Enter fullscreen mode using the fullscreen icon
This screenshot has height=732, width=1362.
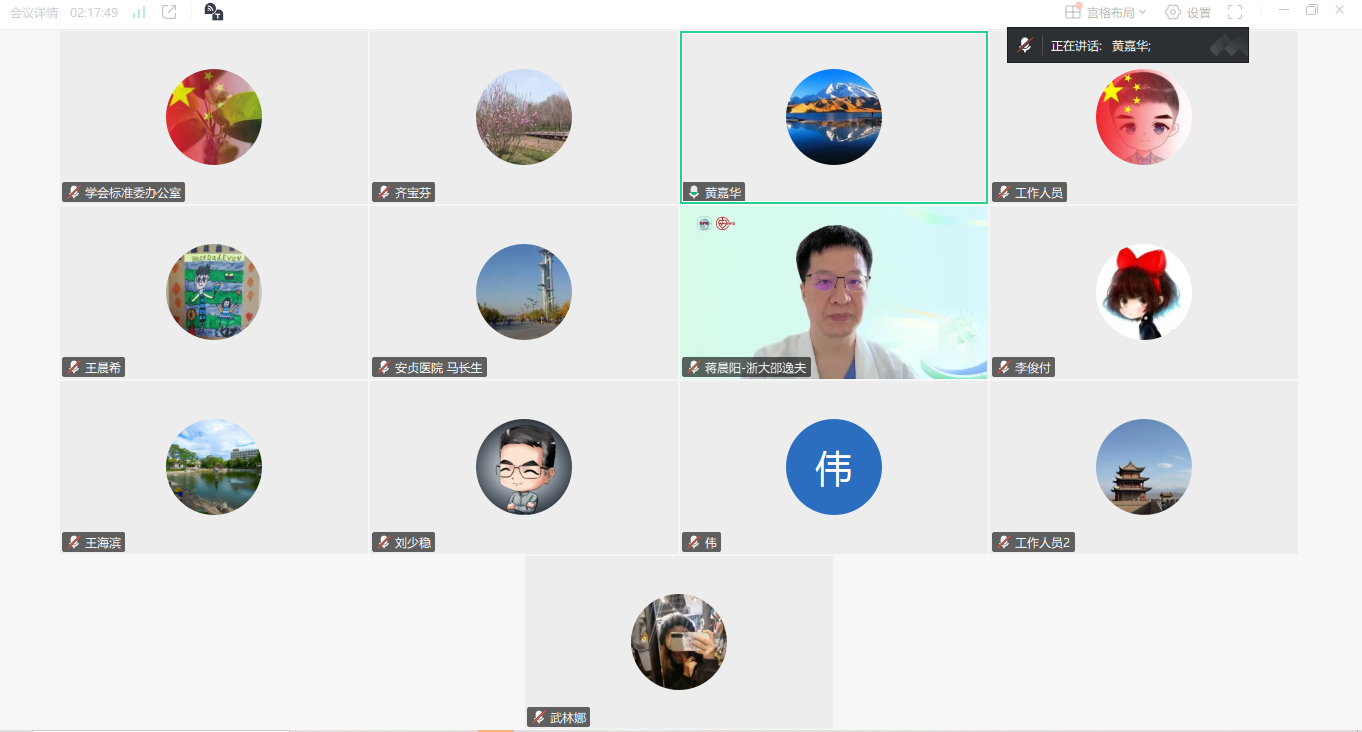(x=1235, y=12)
